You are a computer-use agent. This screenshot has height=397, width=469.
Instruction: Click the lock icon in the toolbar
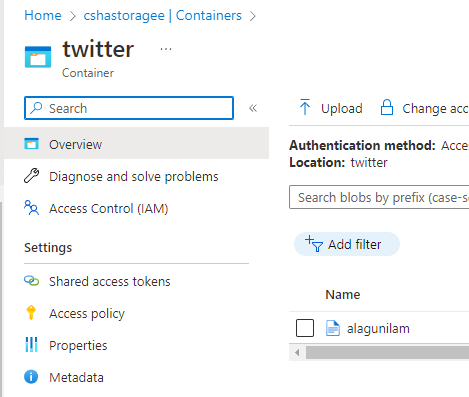(387, 107)
